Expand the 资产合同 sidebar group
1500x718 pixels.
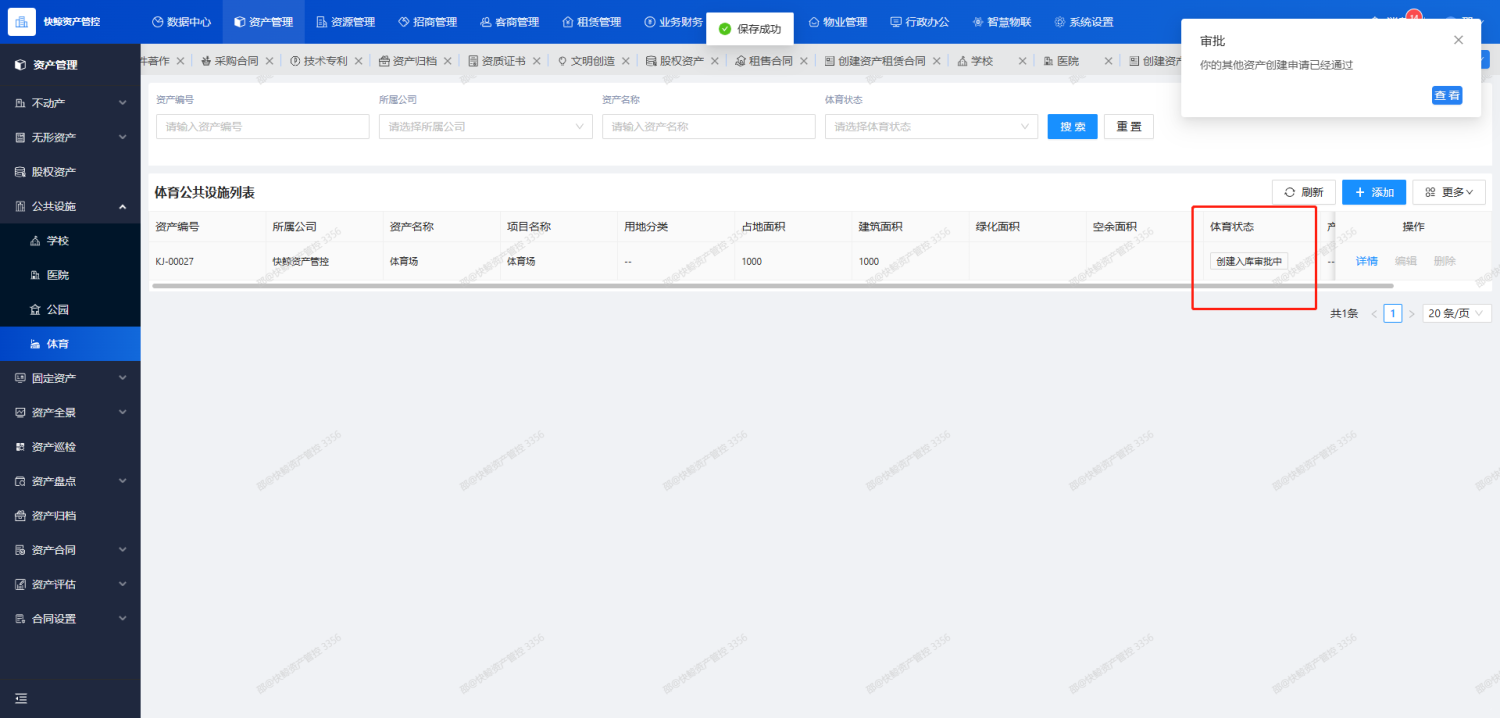pyautogui.click(x=70, y=550)
